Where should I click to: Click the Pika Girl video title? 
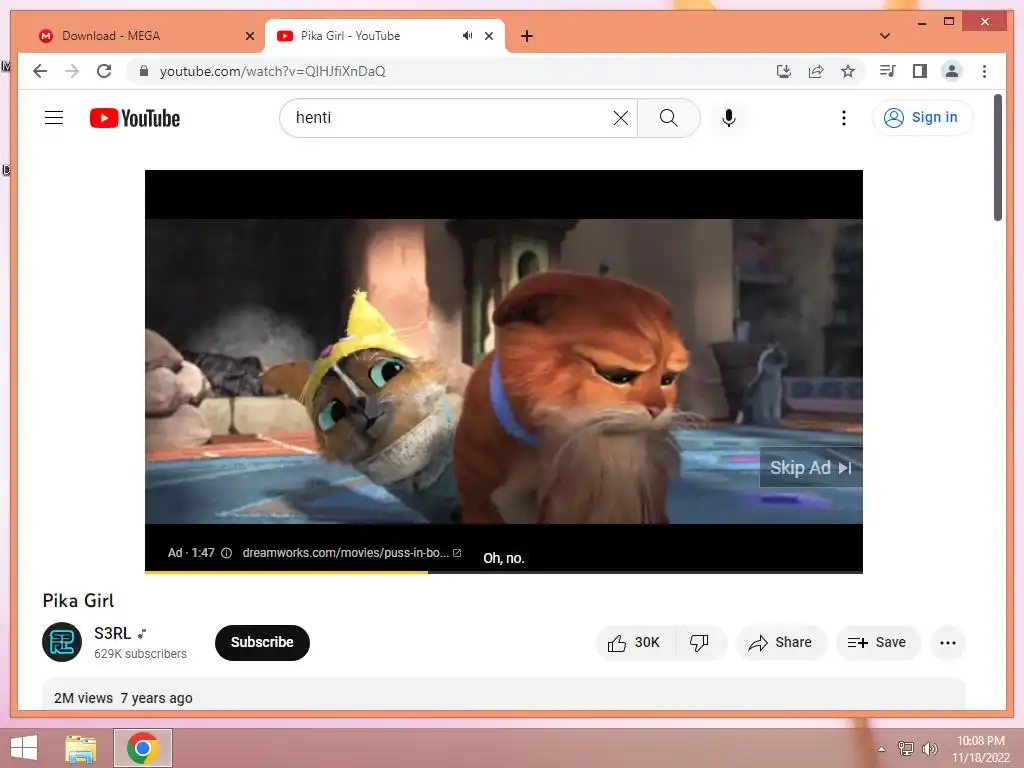pyautogui.click(x=78, y=600)
